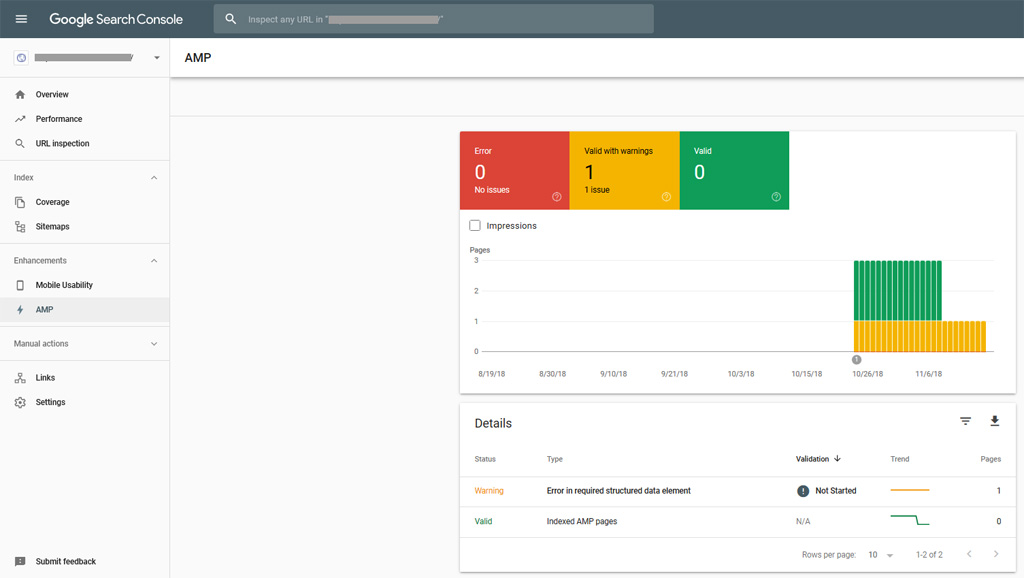This screenshot has width=1024, height=578.
Task: Download the AMP report via download icon
Action: tap(994, 421)
